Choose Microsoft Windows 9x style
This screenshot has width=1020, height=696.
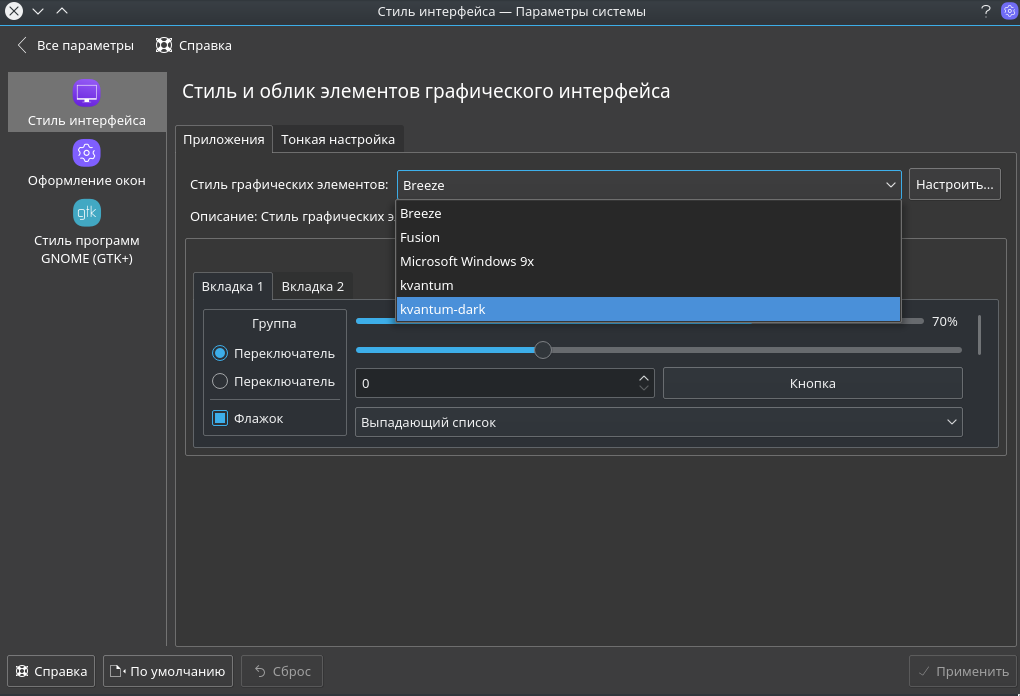coord(648,261)
